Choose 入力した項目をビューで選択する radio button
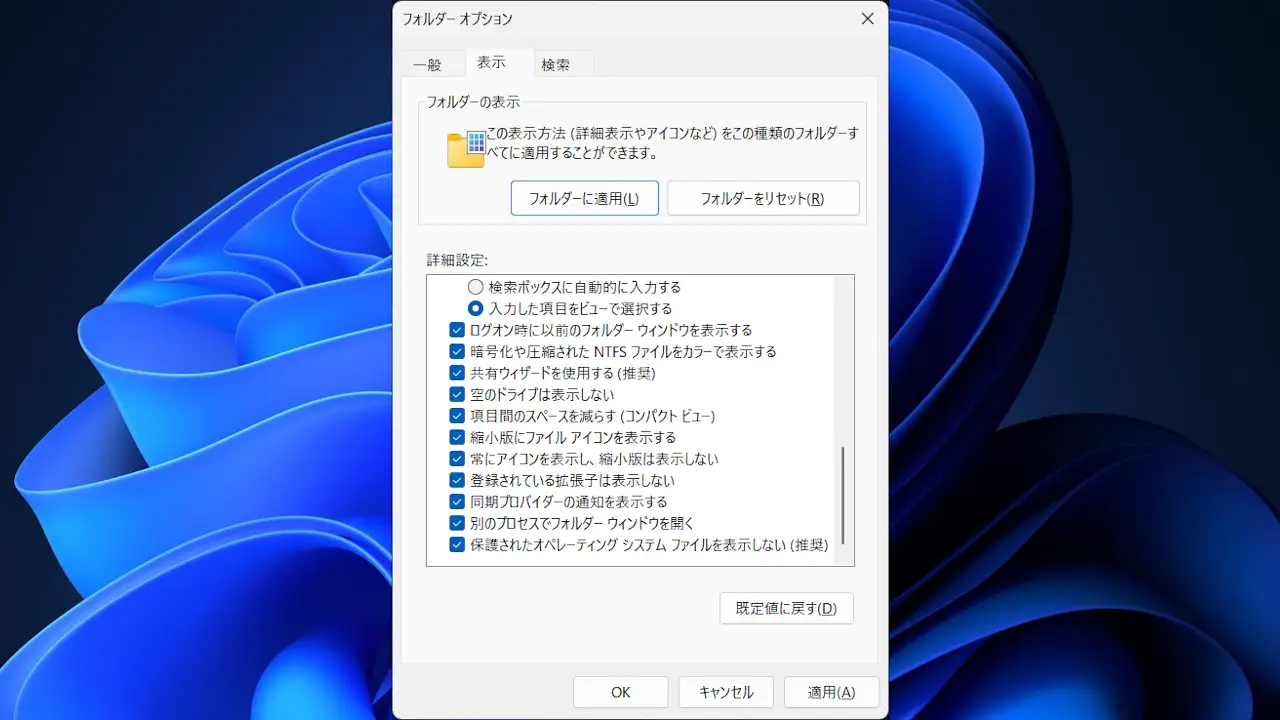Screen dimensions: 1280x720 click(476, 308)
